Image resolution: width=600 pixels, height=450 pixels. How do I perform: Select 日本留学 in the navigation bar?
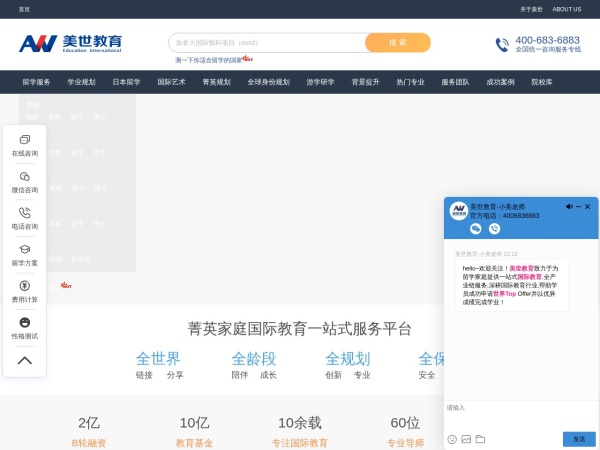click(126, 82)
